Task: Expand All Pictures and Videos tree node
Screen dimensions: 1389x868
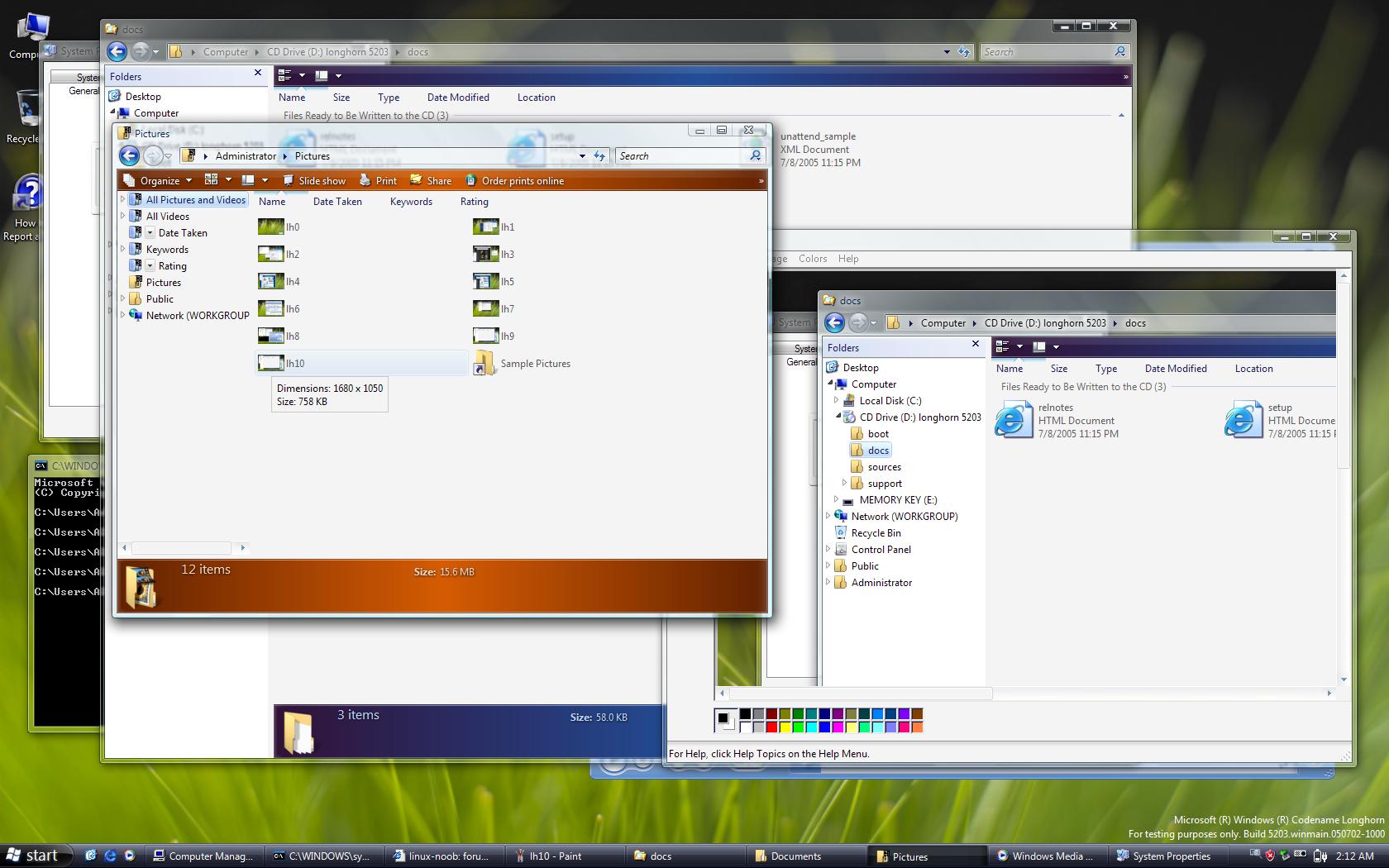Action: (x=123, y=199)
